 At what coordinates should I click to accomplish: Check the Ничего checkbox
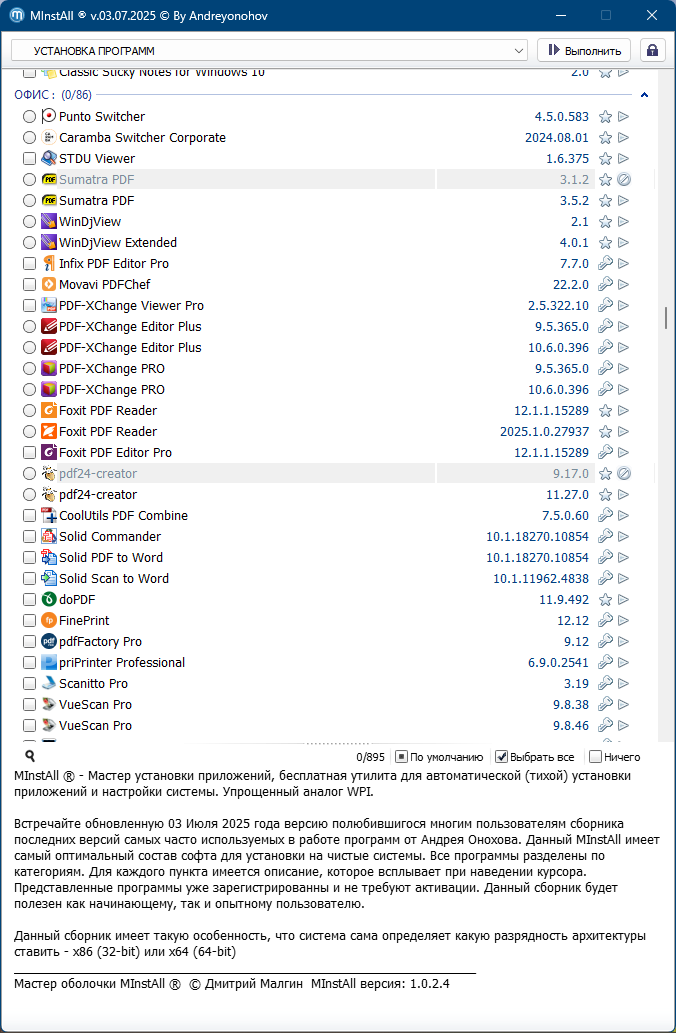pyautogui.click(x=595, y=757)
